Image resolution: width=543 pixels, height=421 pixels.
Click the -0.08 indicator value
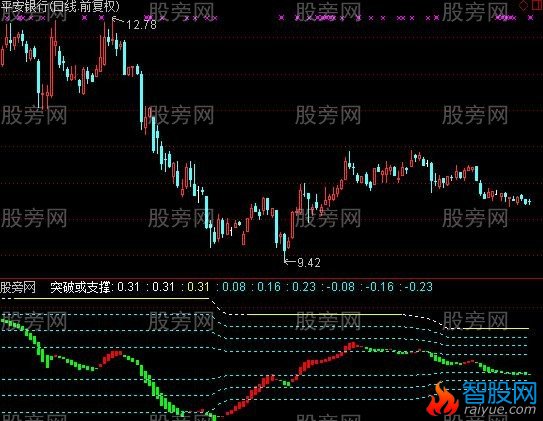341,287
